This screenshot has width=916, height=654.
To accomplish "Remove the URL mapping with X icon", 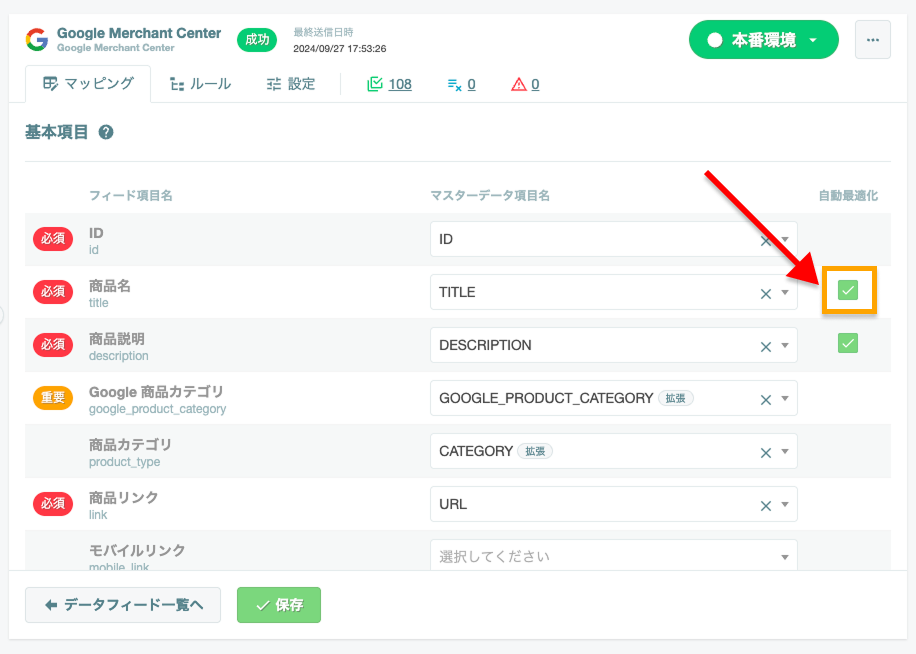I will coord(766,506).
